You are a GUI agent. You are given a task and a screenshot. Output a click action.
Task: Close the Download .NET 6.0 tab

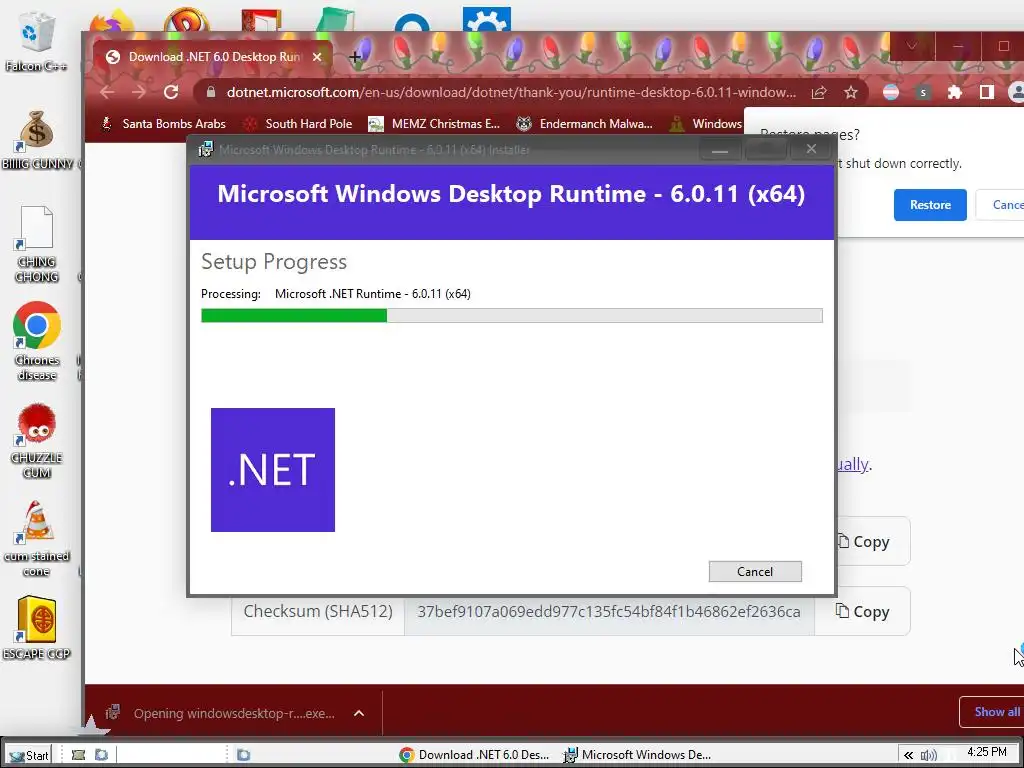point(317,57)
